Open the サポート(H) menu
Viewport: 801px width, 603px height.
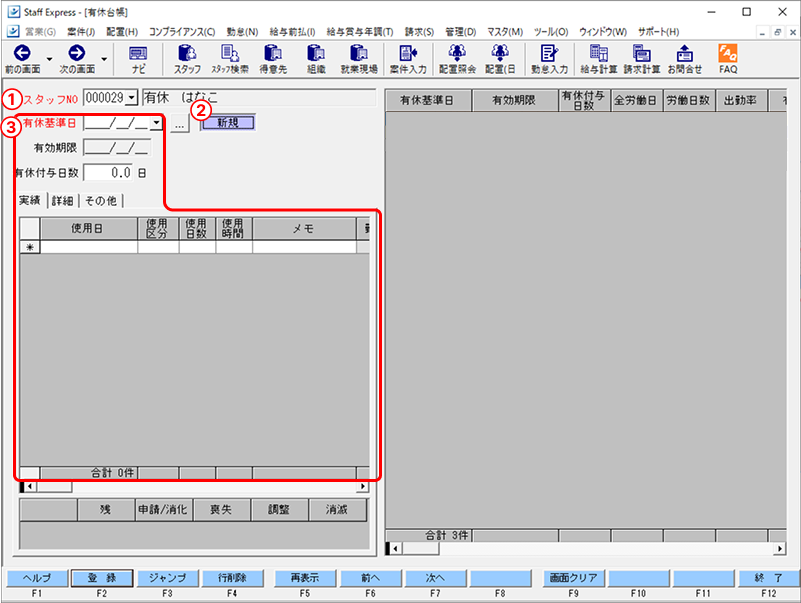(x=658, y=32)
